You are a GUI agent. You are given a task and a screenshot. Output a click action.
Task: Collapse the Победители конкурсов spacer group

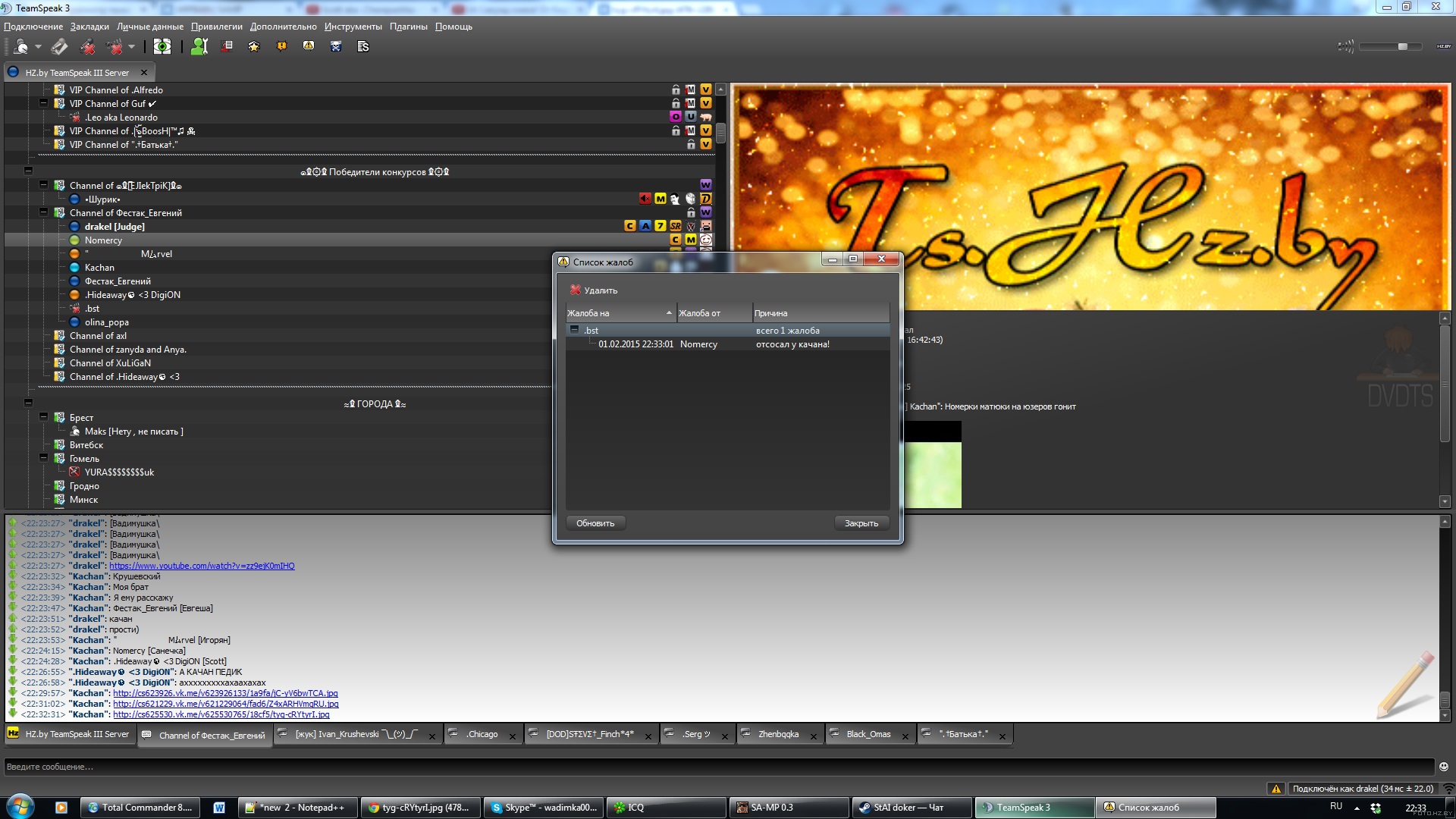tap(28, 171)
